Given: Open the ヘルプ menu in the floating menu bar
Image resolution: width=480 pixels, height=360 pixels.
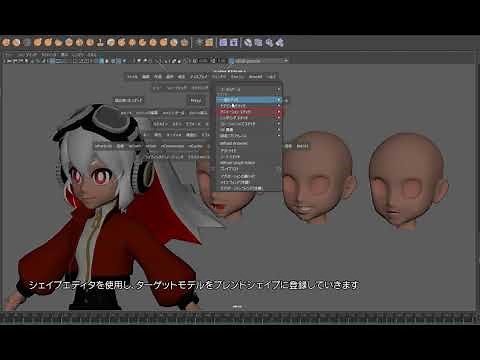Looking at the screenshot, I should 271,77.
